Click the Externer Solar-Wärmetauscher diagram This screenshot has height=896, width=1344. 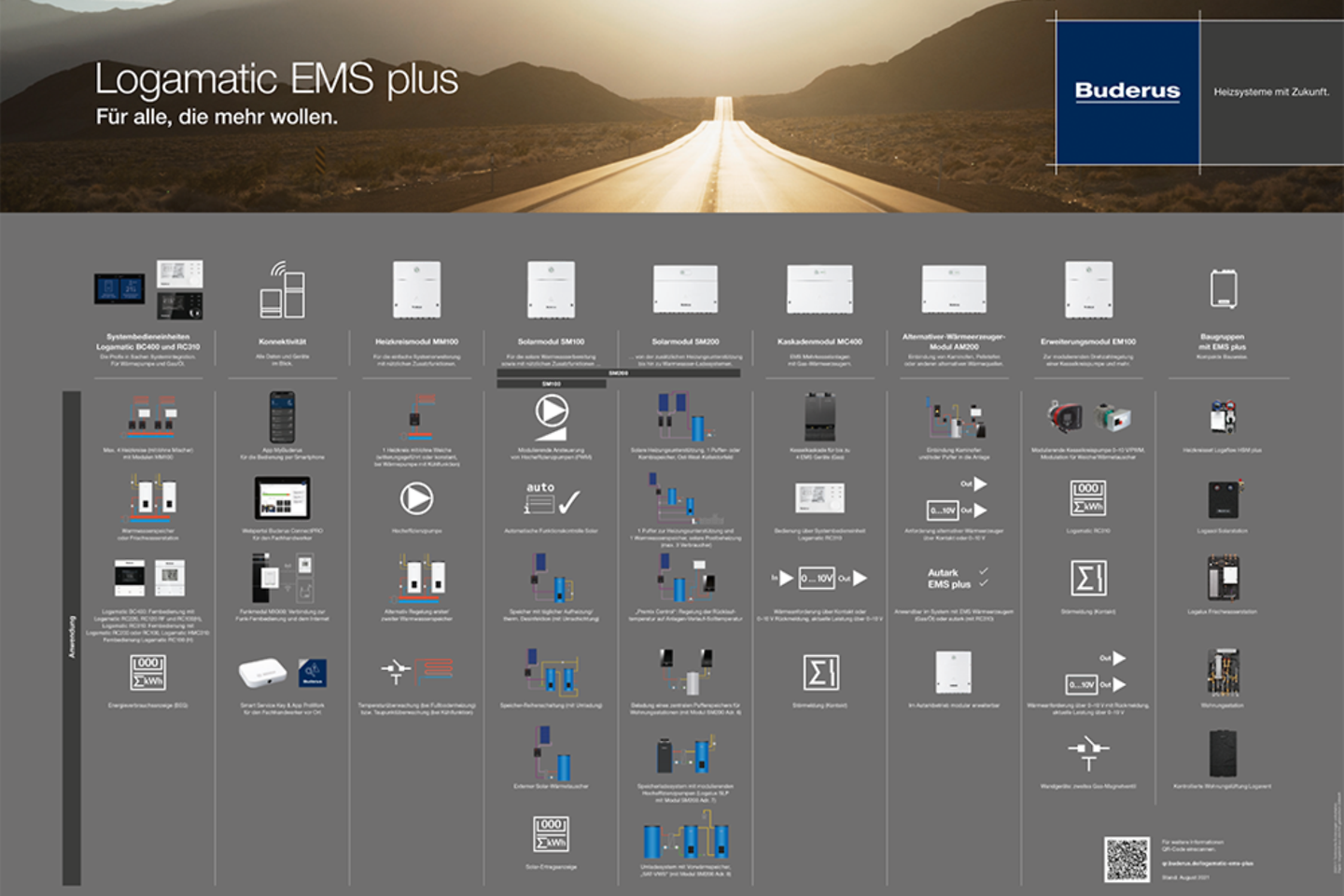[551, 753]
